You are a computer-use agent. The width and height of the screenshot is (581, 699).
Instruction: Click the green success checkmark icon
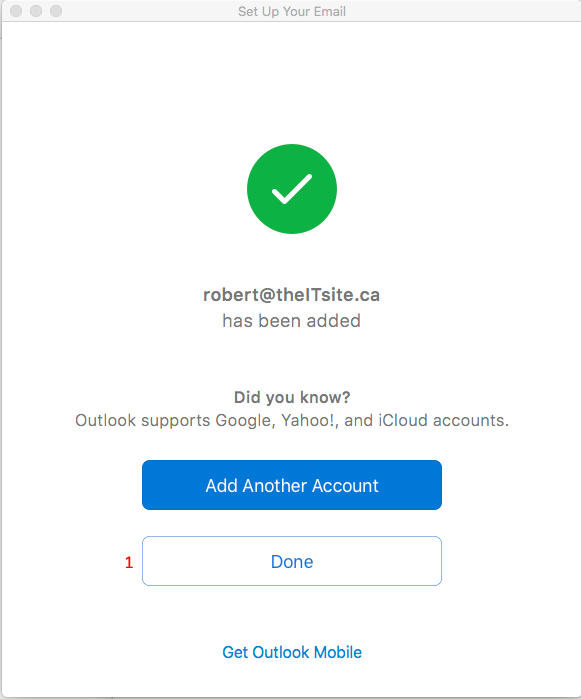[x=292, y=189]
